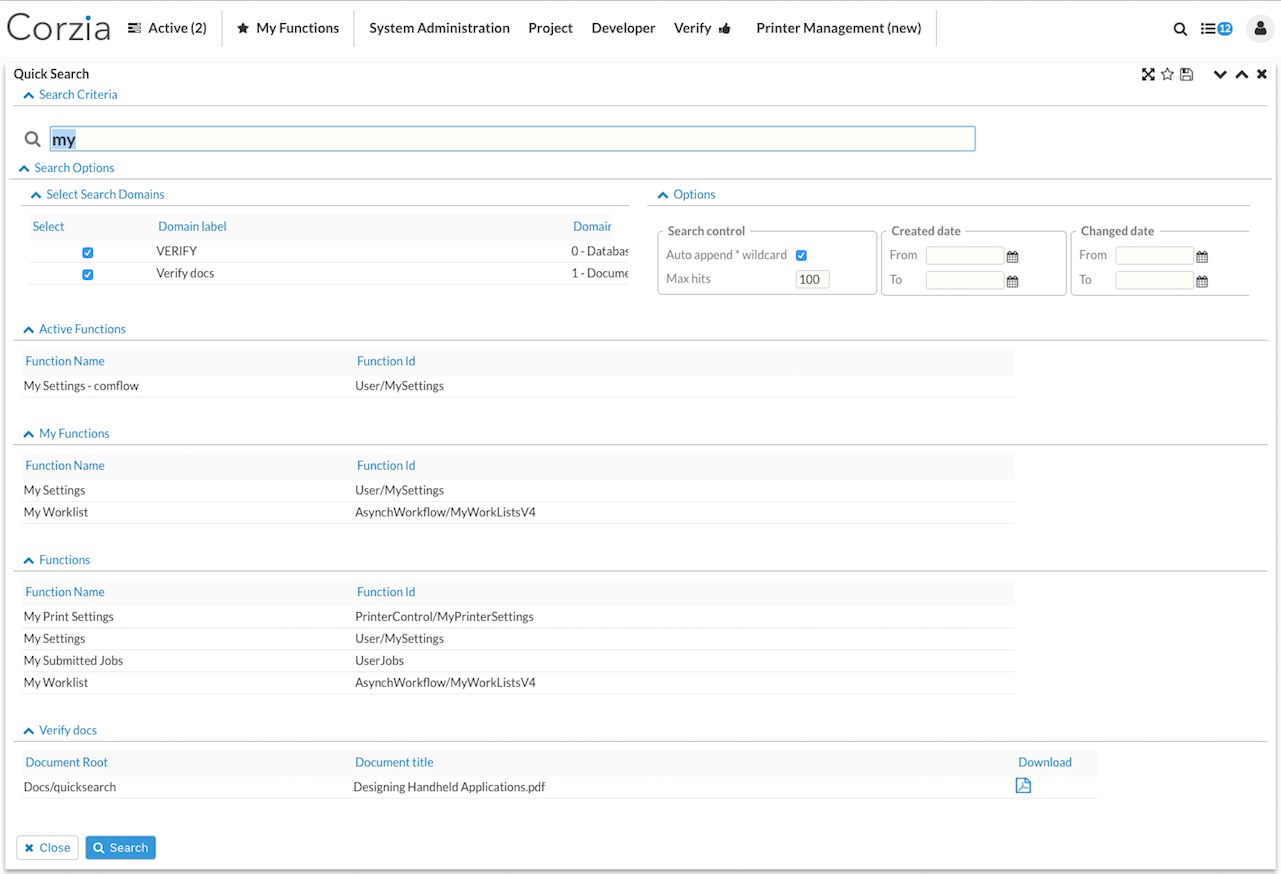Open the user profile avatar icon
This screenshot has height=874, width=1281.
coord(1260,29)
